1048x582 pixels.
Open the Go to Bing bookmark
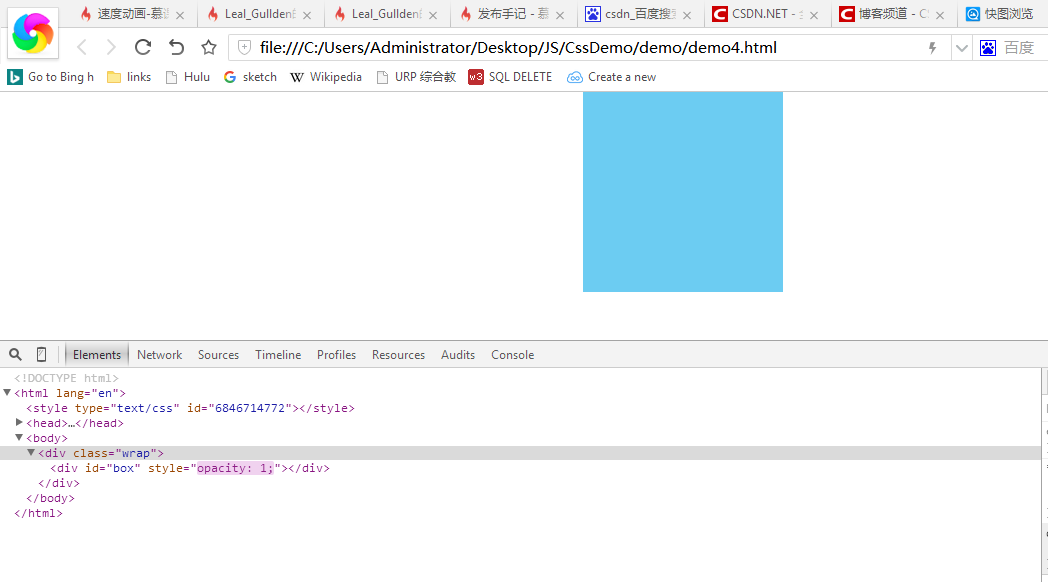tap(51, 77)
